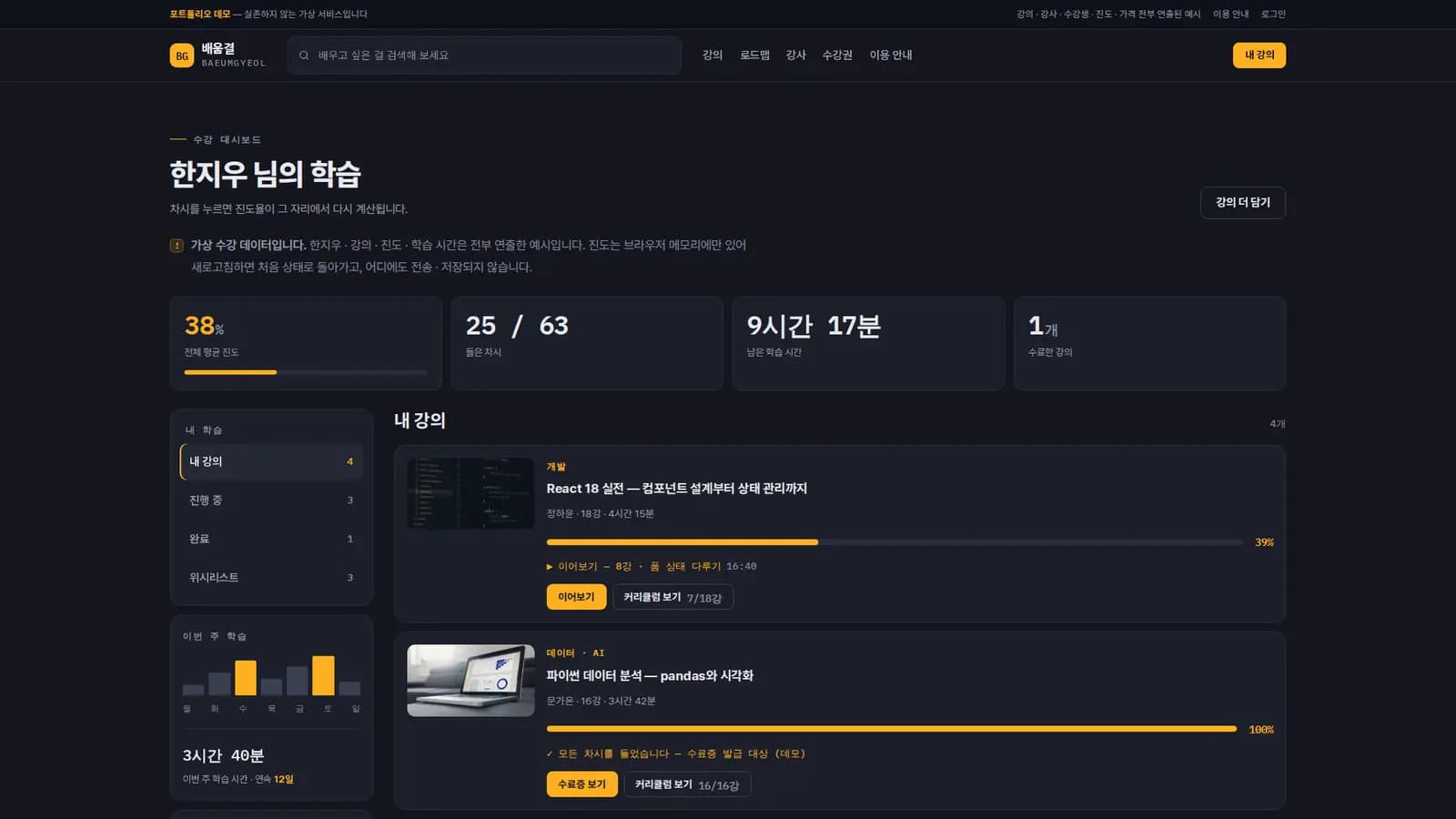Viewport: 1456px width, 819px height.
Task: Focus the 배우고 싶은 걸 검색해 보세요 field
Action: click(x=484, y=56)
